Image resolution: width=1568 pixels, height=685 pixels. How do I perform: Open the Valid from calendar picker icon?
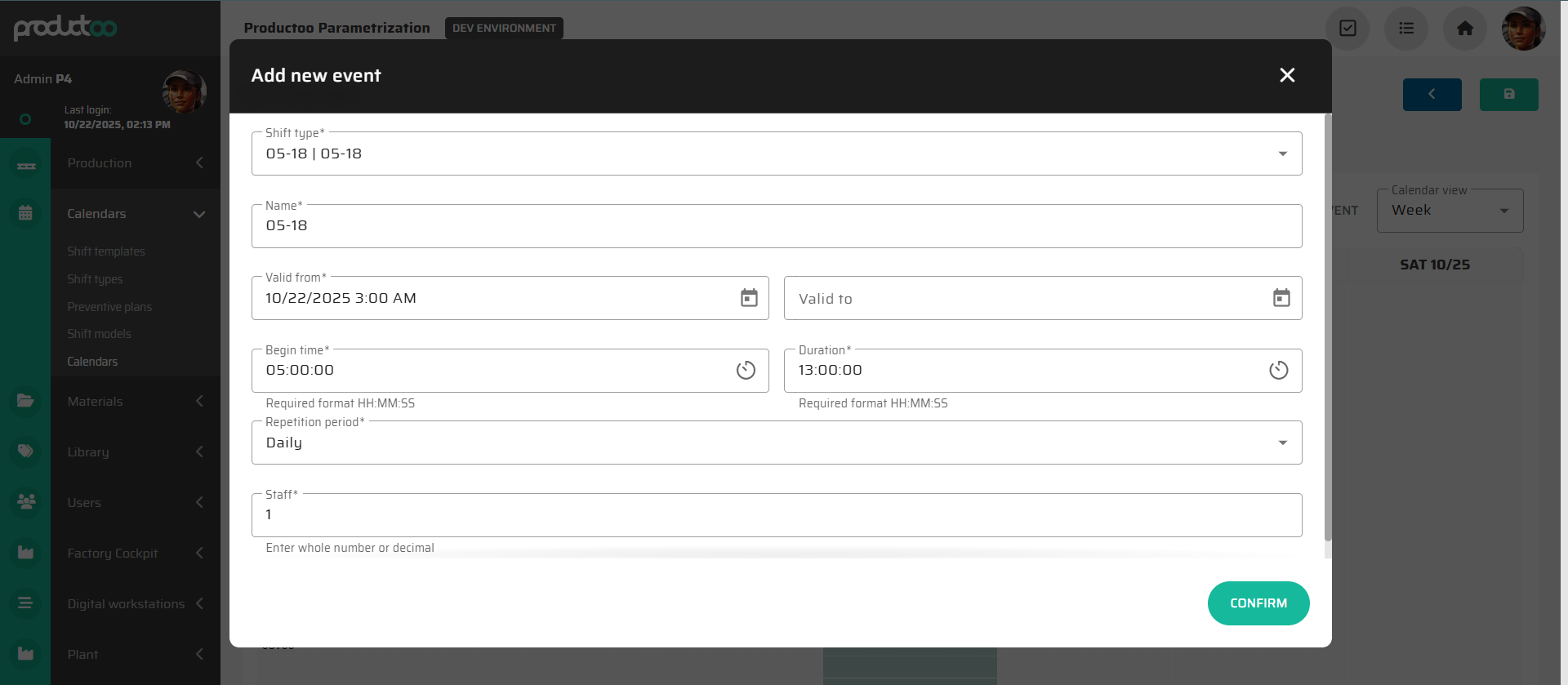click(749, 298)
